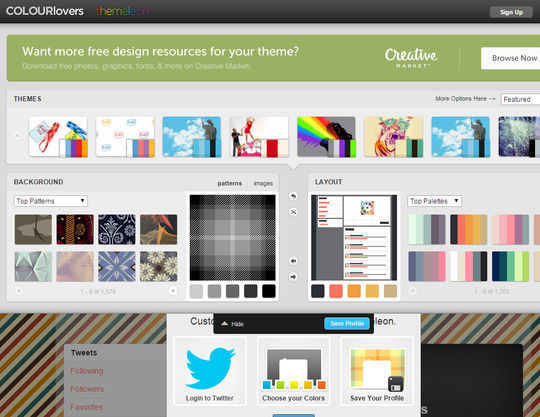The width and height of the screenshot is (540, 417).
Task: Click the Save Profile button
Action: click(347, 323)
